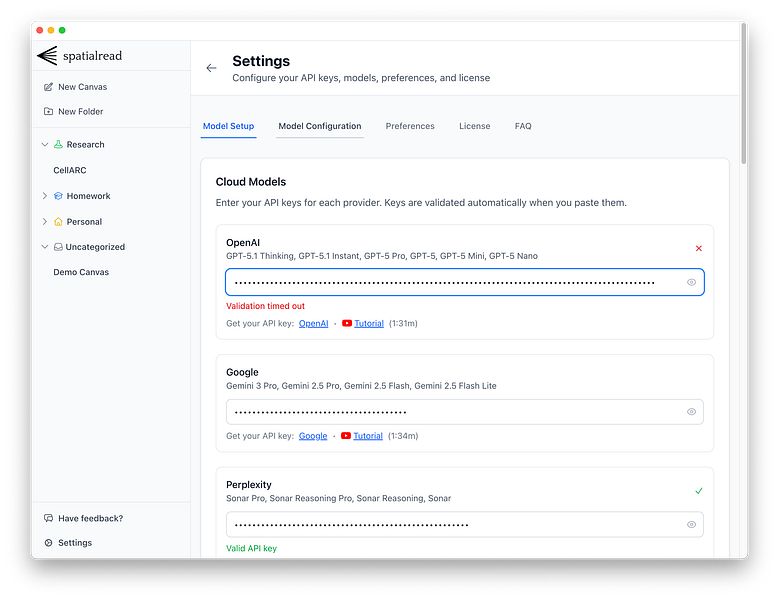This screenshot has width=779, height=600.
Task: Open the Preferences tab
Action: 410,126
